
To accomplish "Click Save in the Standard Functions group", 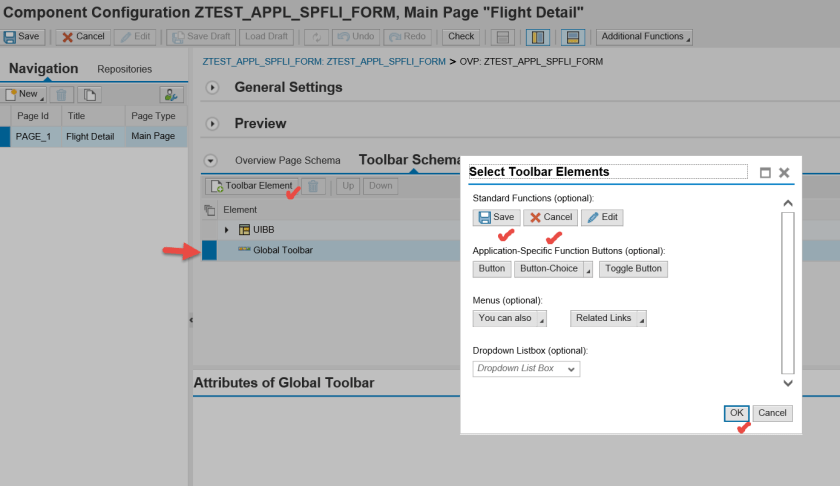I will coord(496,217).
